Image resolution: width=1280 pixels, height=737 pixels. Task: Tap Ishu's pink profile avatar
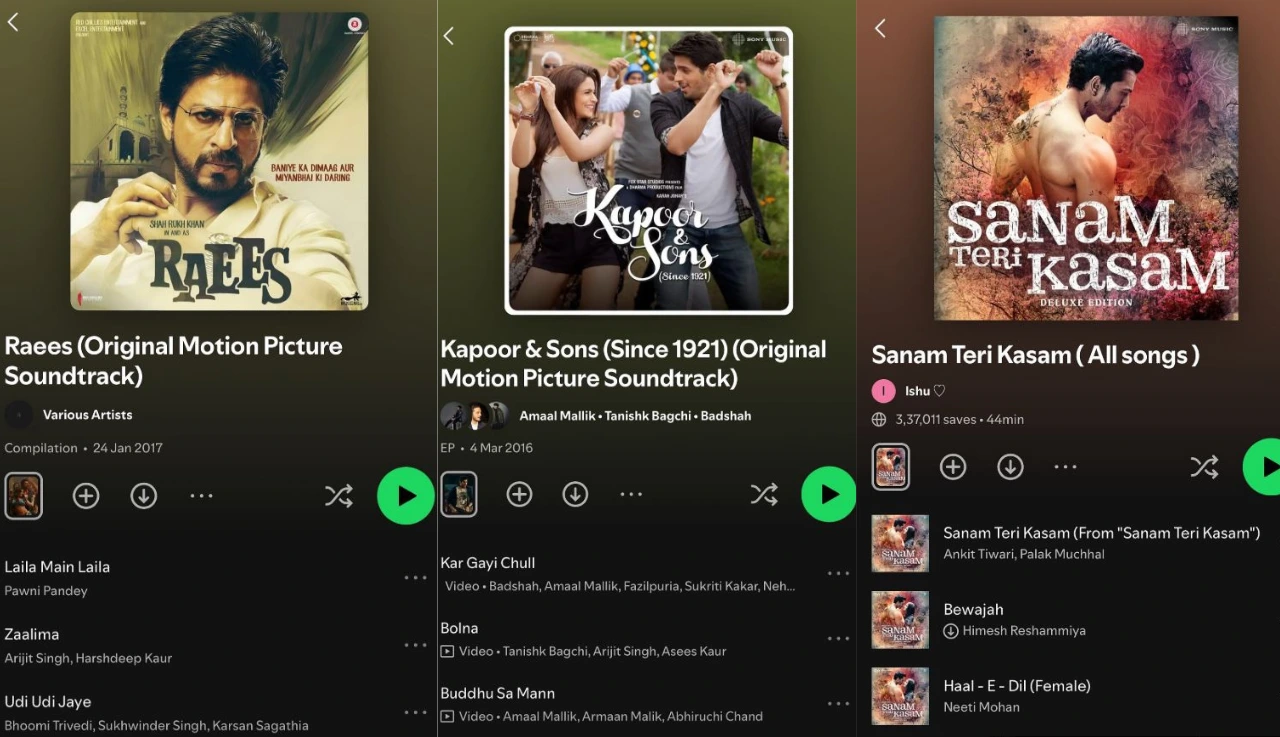[883, 391]
